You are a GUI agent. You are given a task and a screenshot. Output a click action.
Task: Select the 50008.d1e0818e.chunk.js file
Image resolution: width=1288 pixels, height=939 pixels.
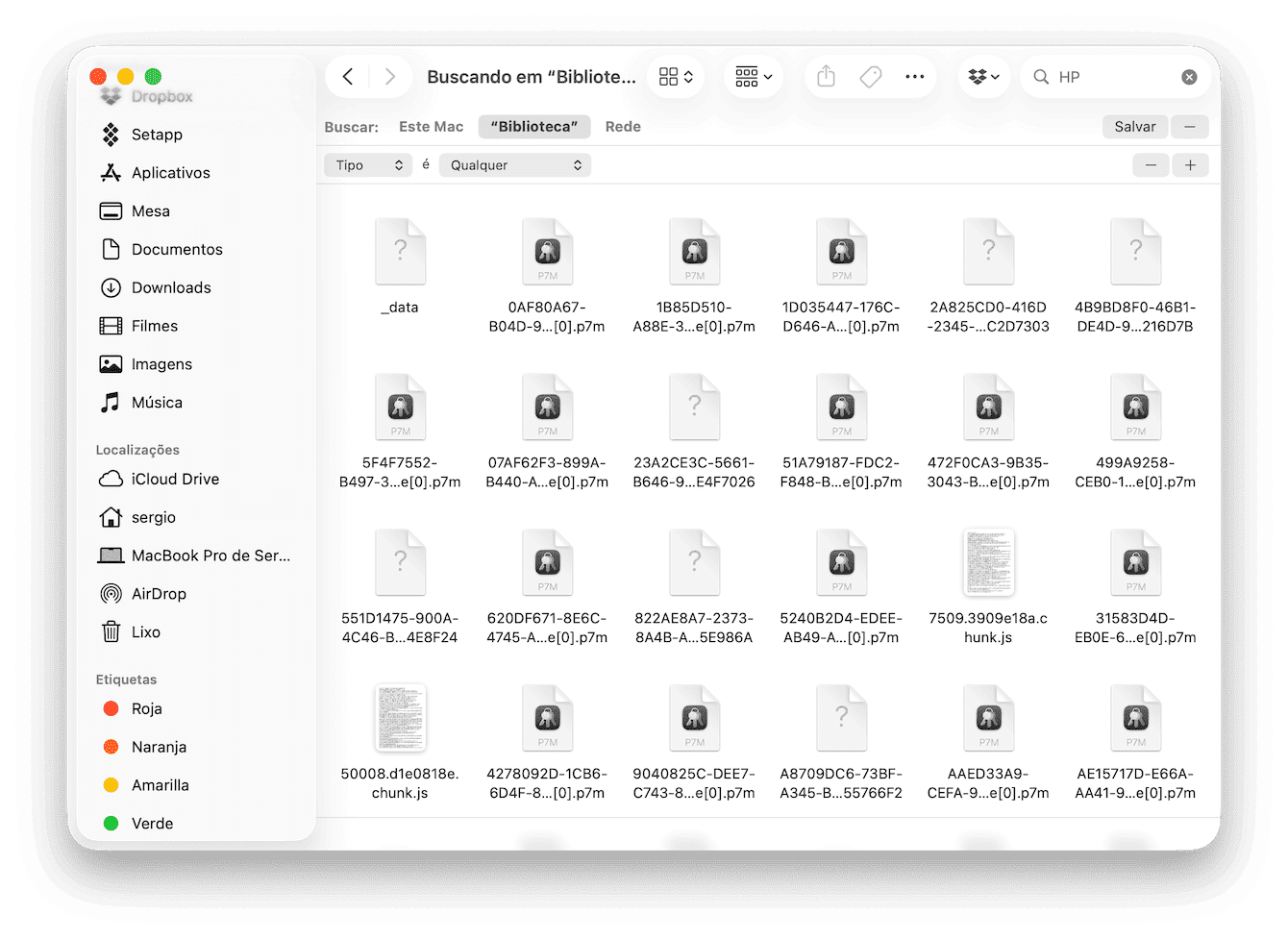[x=400, y=719]
